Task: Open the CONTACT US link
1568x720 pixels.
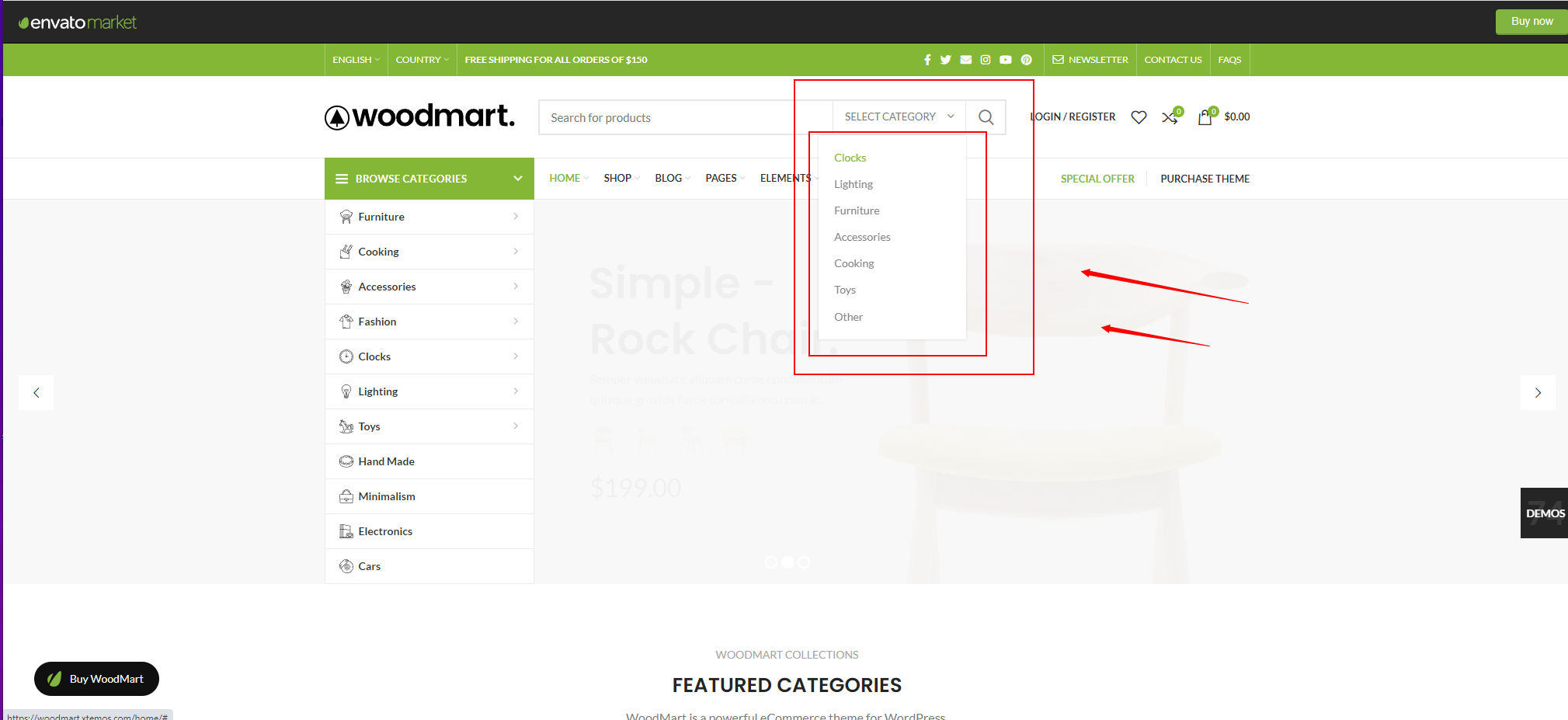Action: click(x=1173, y=60)
